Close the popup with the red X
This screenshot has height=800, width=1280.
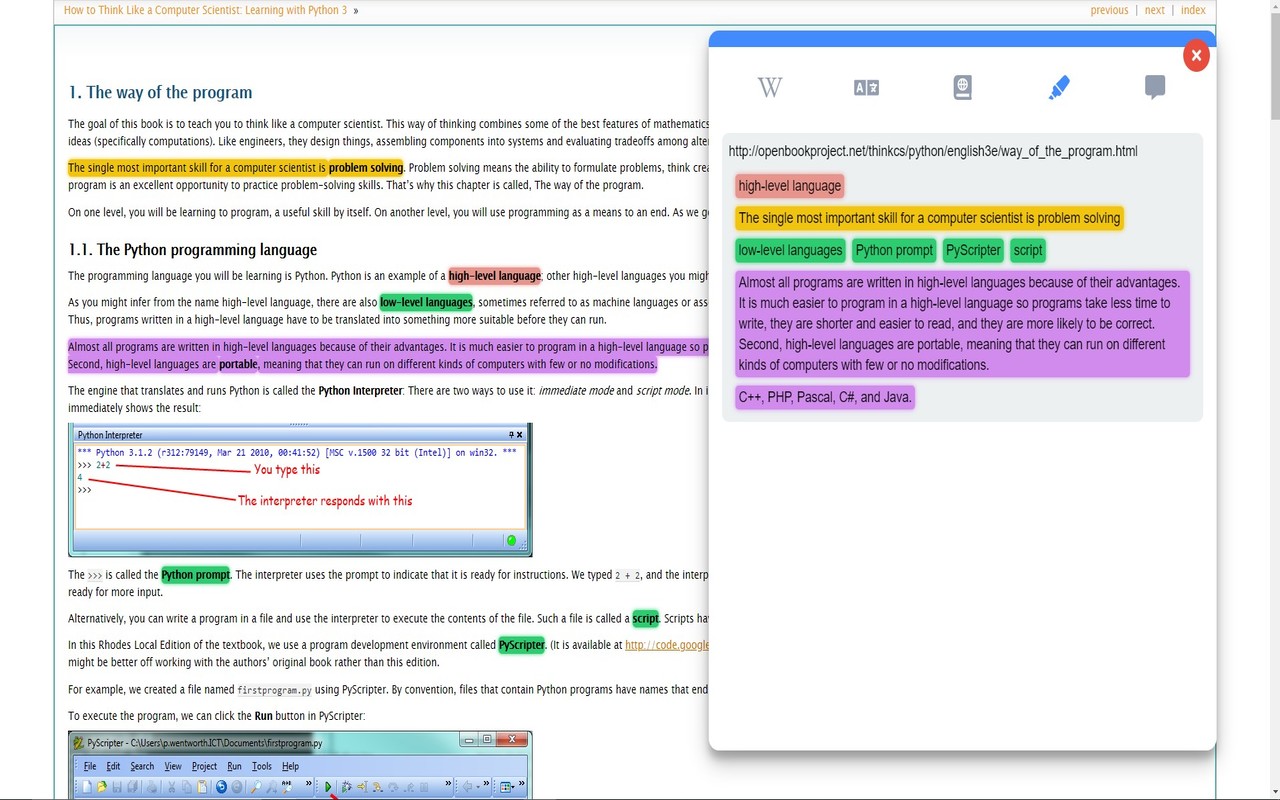click(x=1196, y=56)
